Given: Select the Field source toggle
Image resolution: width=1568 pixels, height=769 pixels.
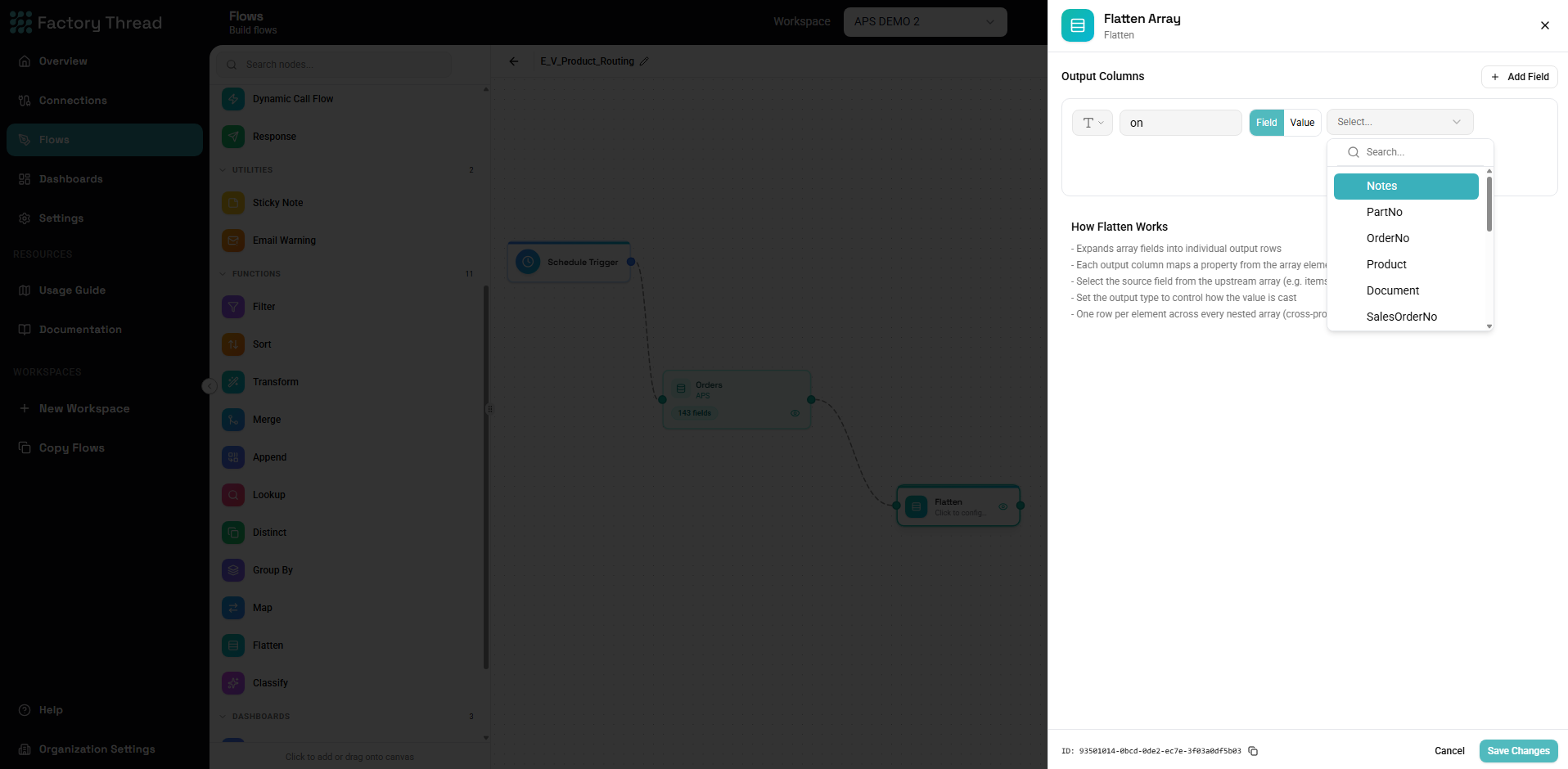Looking at the screenshot, I should [1266, 123].
